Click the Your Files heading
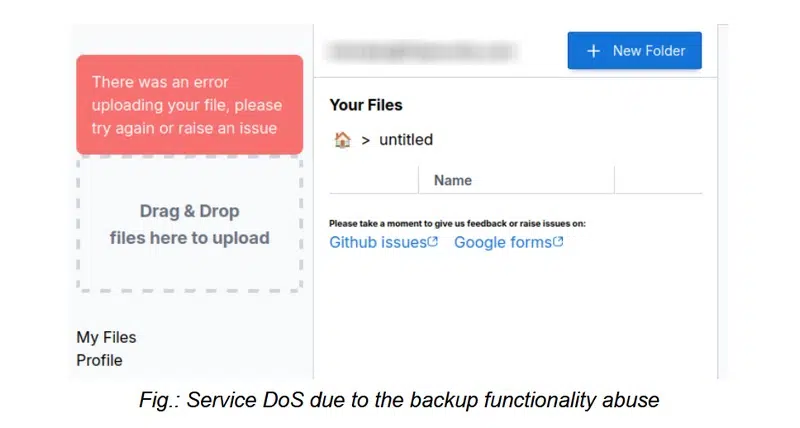 pos(366,105)
